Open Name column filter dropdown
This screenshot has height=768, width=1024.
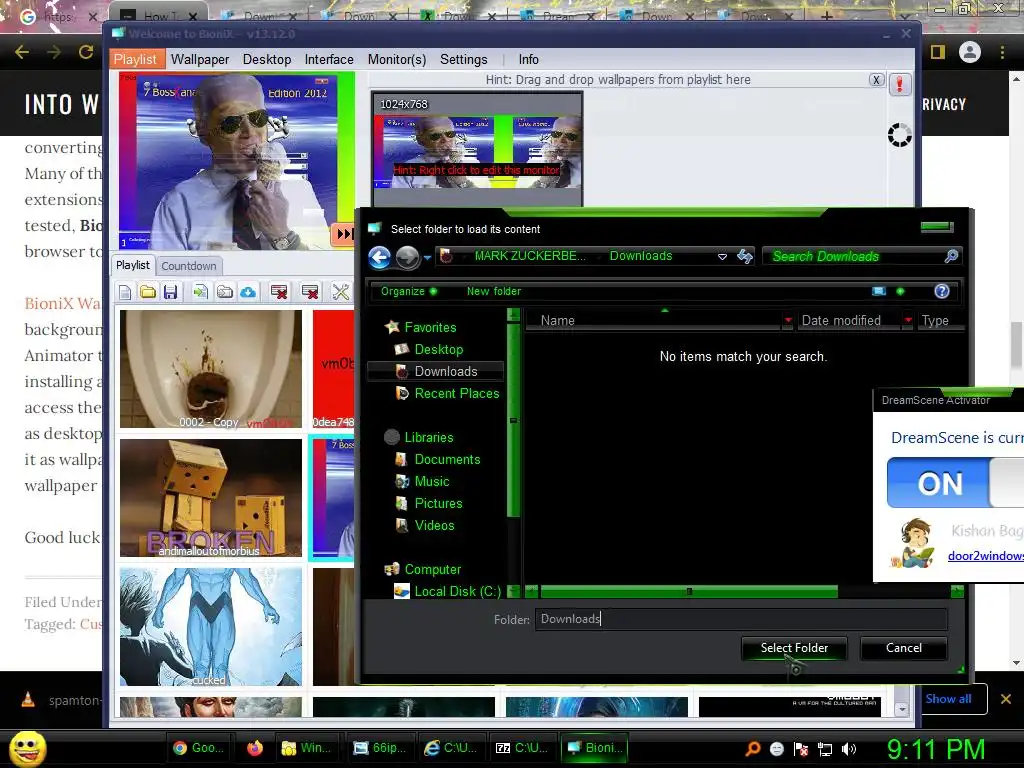pyautogui.click(x=788, y=320)
